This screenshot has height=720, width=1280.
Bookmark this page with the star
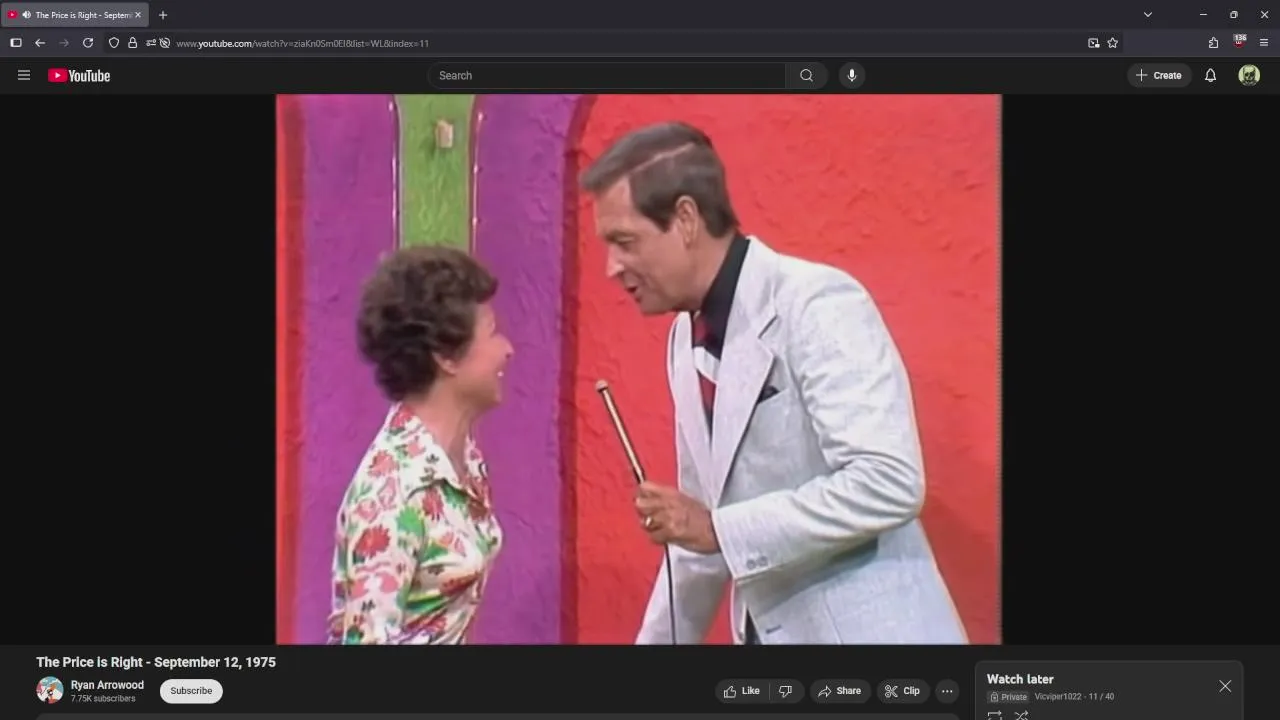[1112, 43]
